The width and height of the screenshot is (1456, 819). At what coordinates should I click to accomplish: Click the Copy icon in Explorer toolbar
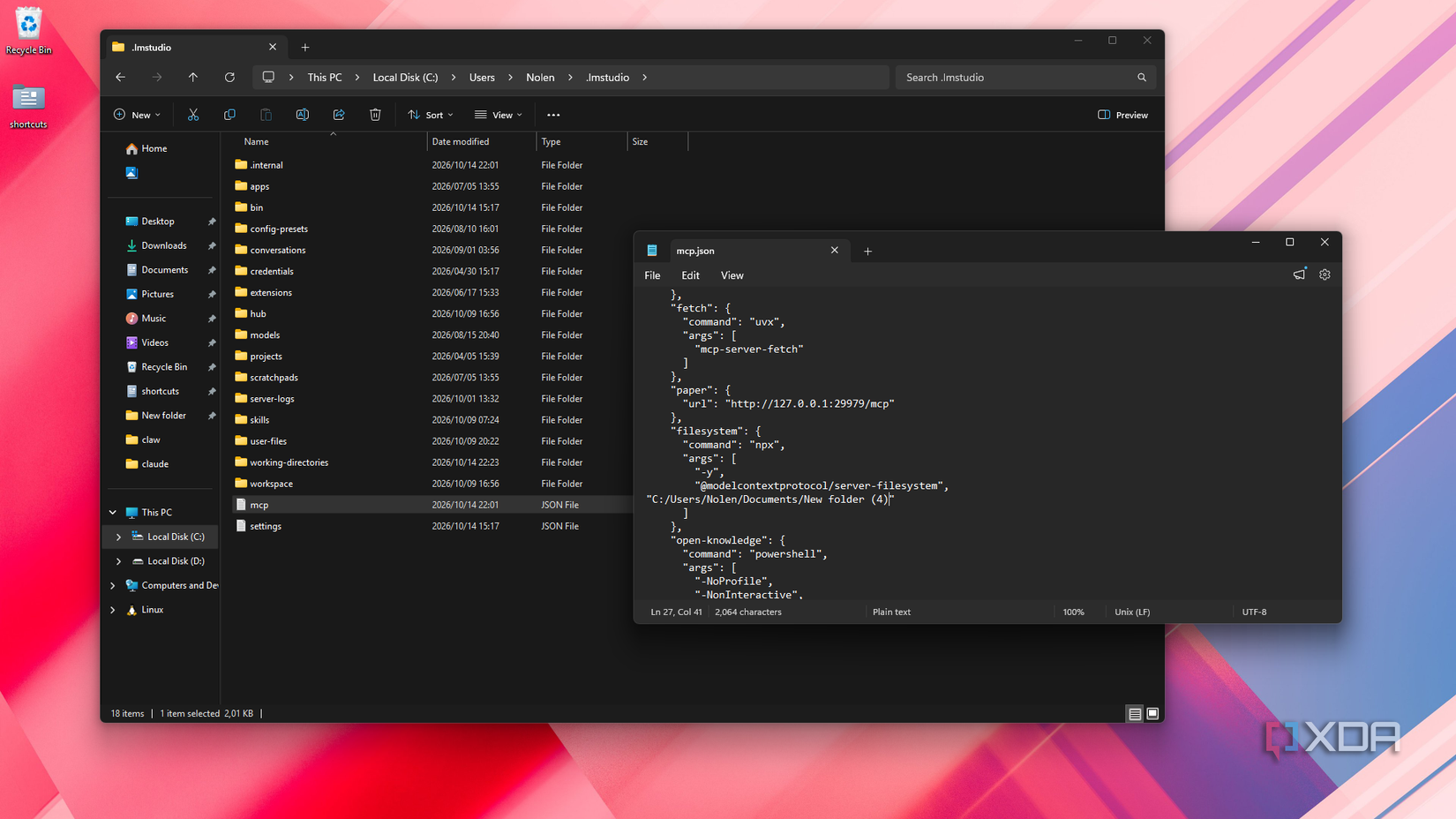coord(229,115)
